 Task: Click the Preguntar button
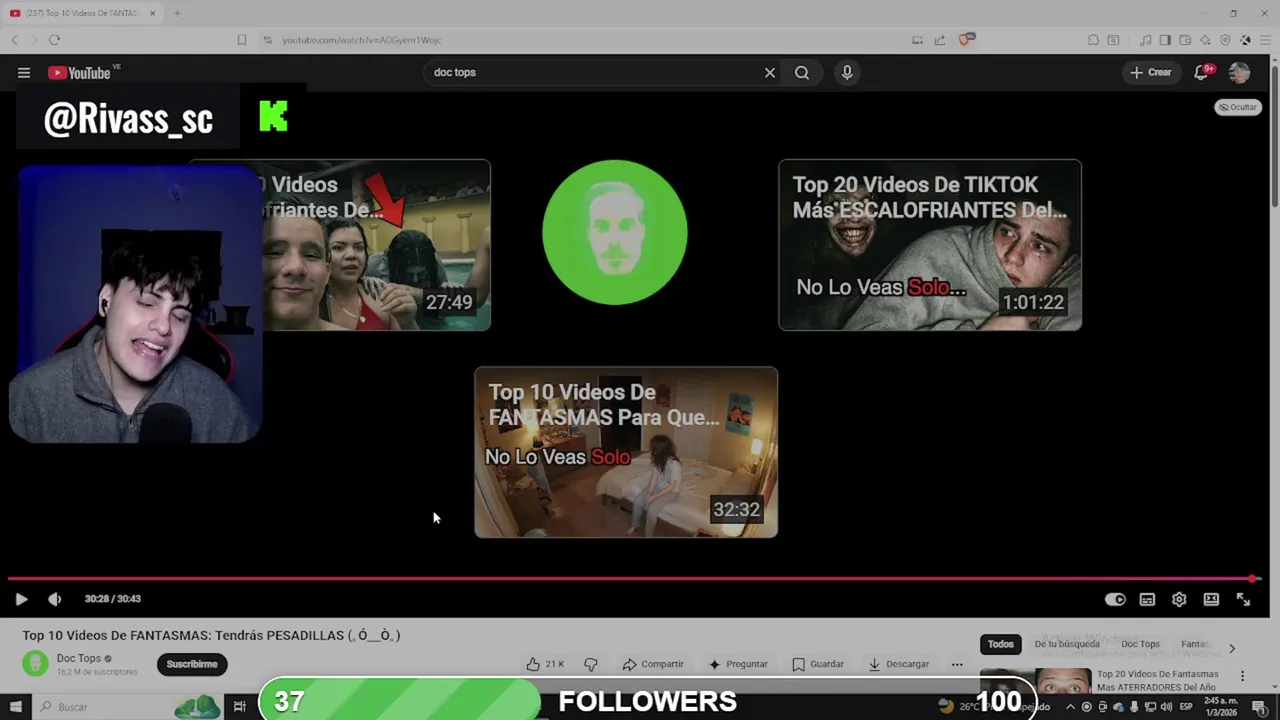(x=738, y=664)
